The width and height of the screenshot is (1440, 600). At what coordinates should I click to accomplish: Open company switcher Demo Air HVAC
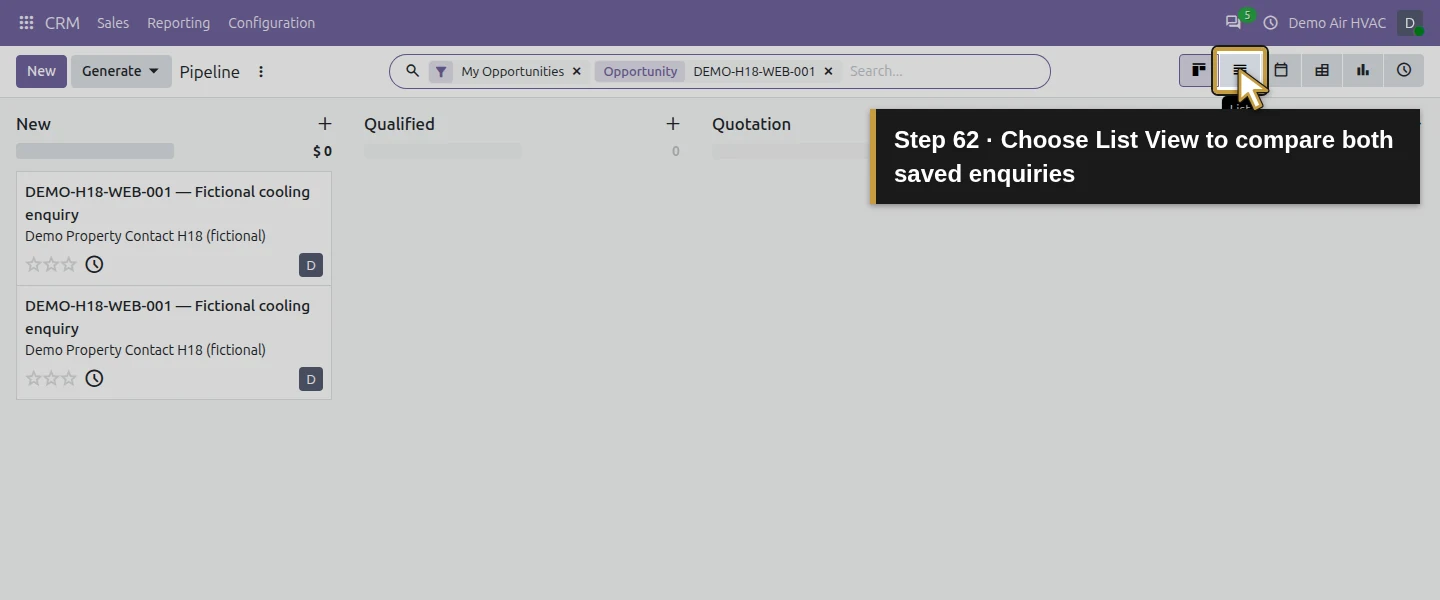point(1337,22)
